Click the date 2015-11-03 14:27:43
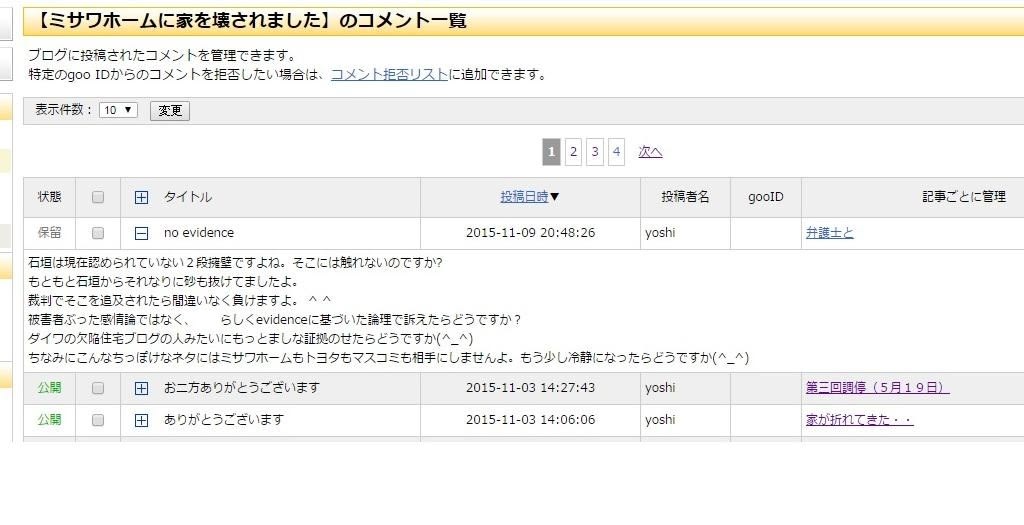Image resolution: width=1024 pixels, height=525 pixels. click(x=530, y=388)
